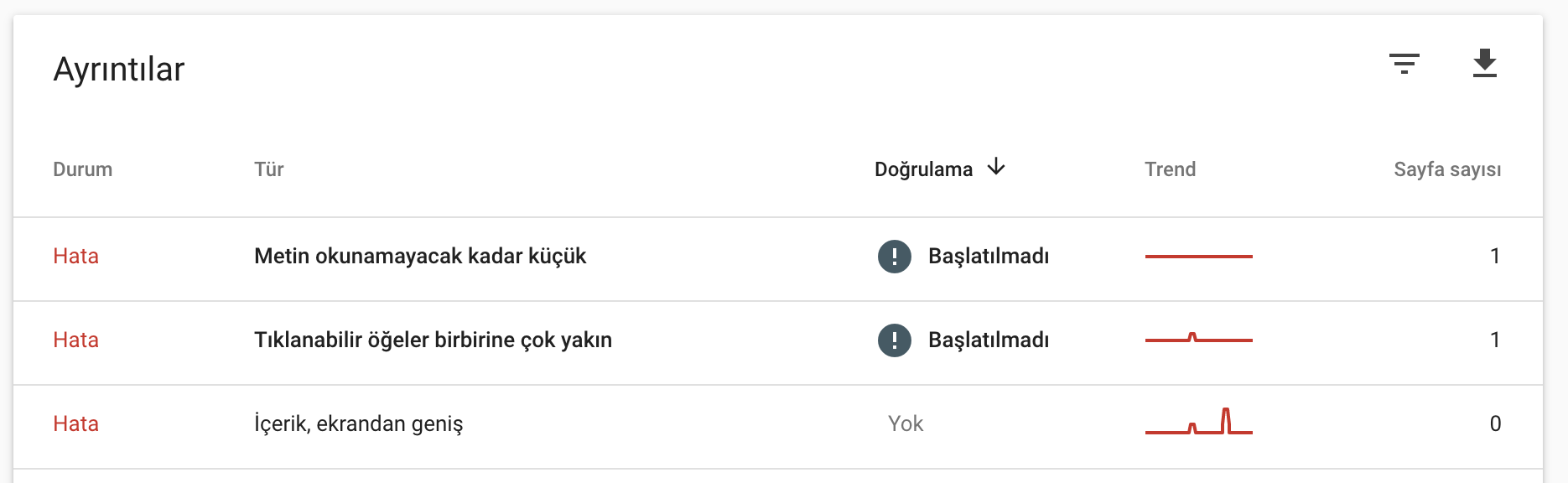Sort by Doğrulama column header
The height and width of the screenshot is (483, 1568).
[x=923, y=169]
